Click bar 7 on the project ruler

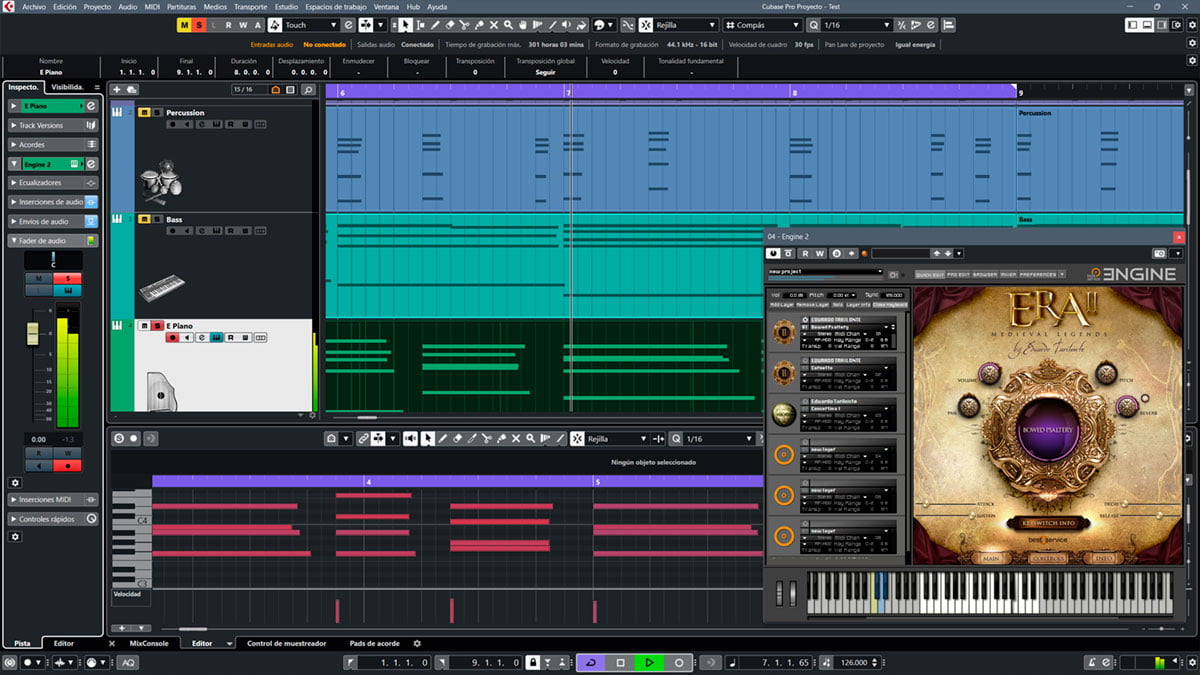pos(569,92)
